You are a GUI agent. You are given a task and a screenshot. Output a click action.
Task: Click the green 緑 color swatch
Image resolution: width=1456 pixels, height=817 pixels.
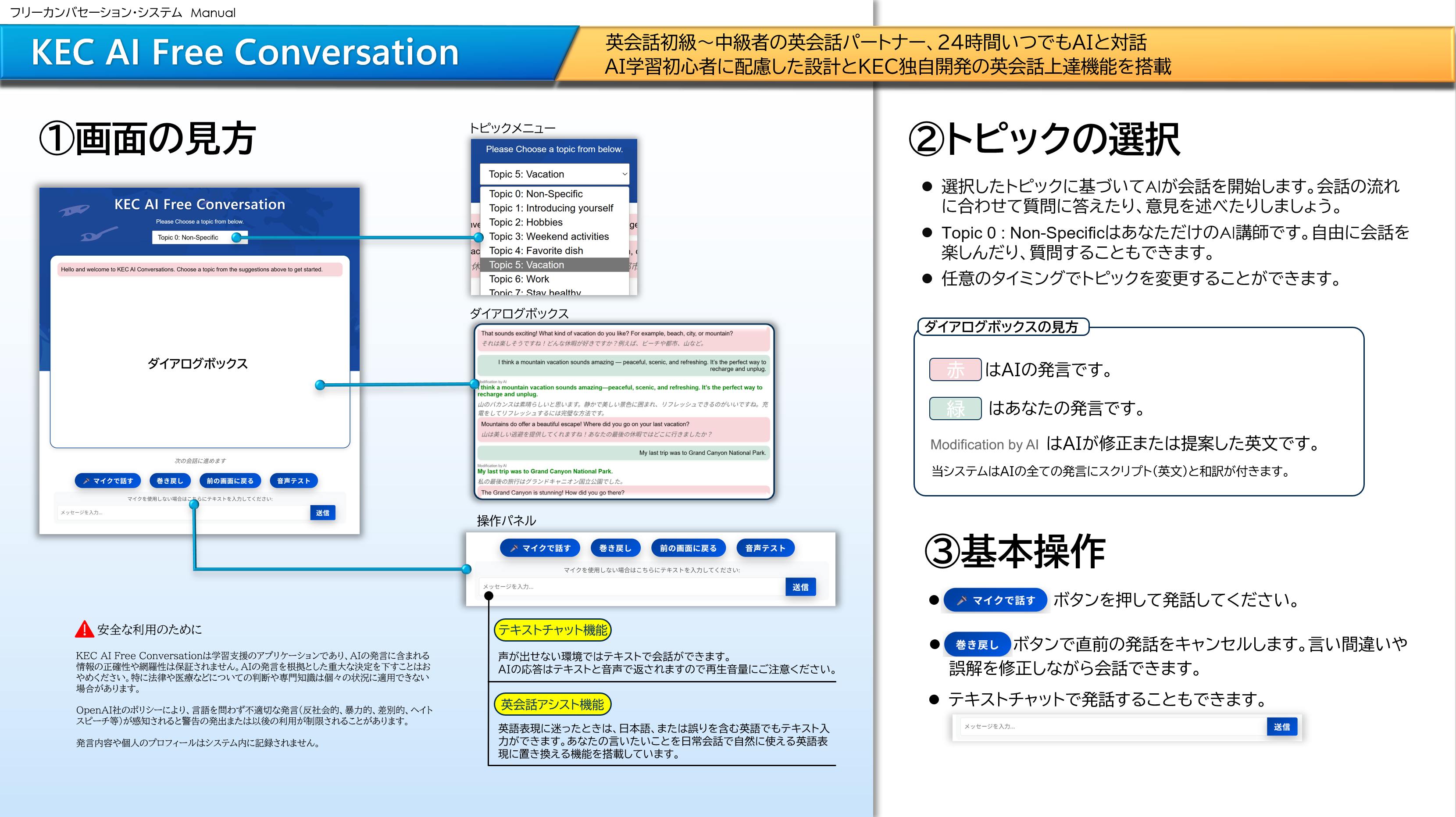tap(955, 409)
